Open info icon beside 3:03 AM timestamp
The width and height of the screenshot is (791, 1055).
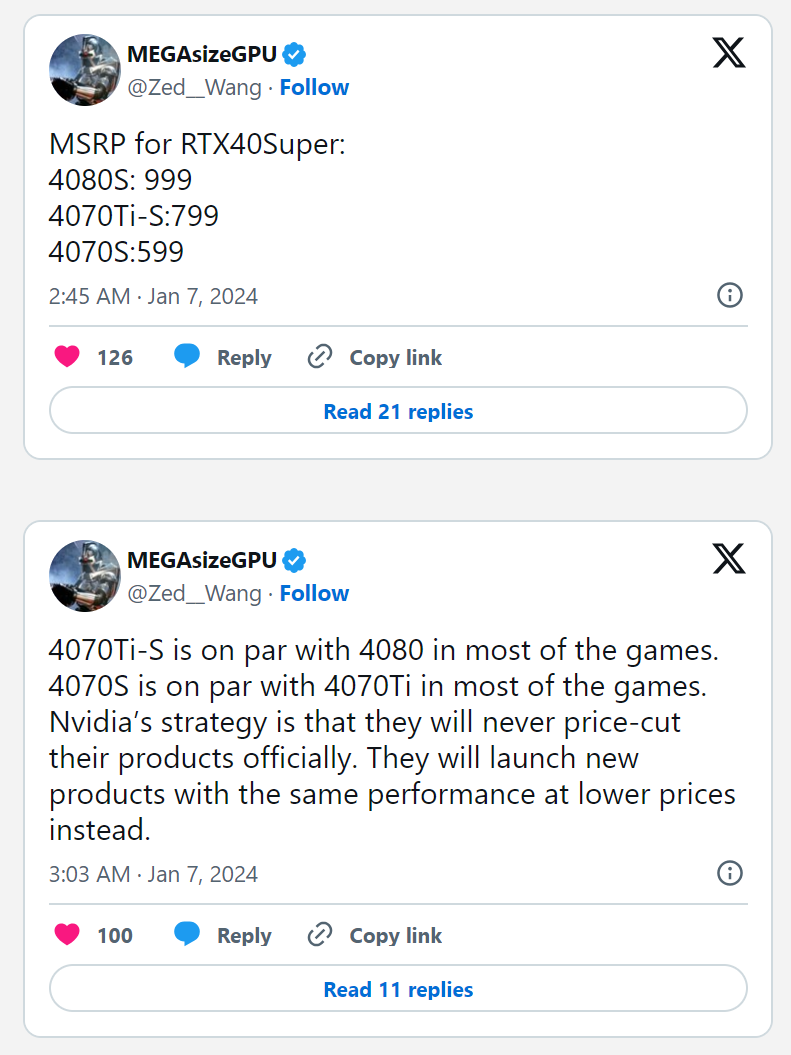tap(730, 873)
